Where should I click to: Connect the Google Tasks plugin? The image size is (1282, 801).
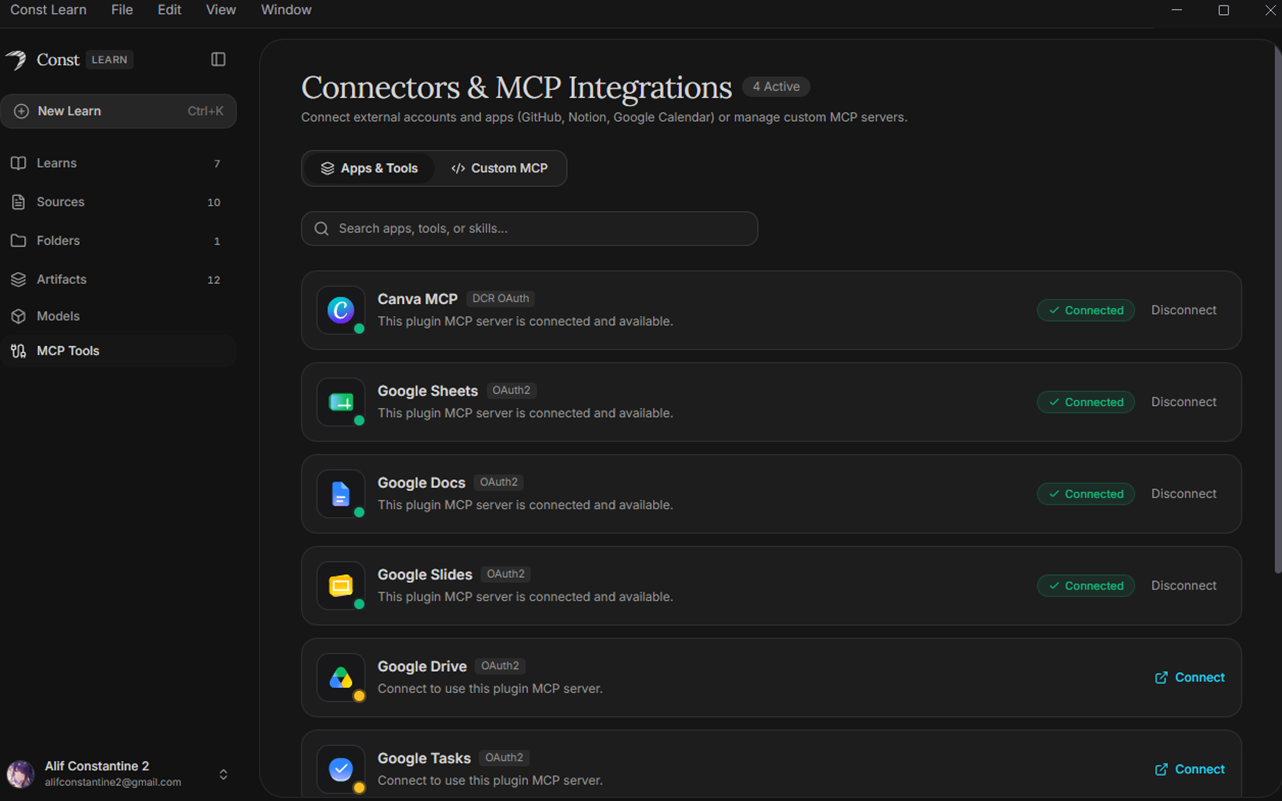point(1190,770)
